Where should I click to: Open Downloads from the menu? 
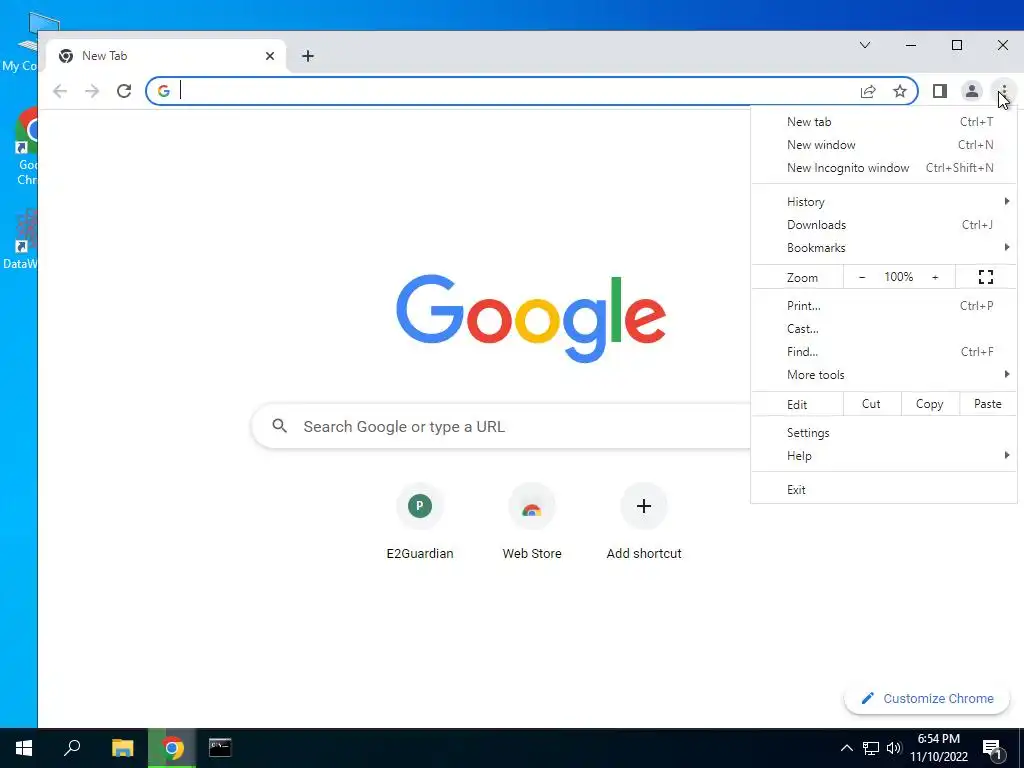click(x=884, y=225)
